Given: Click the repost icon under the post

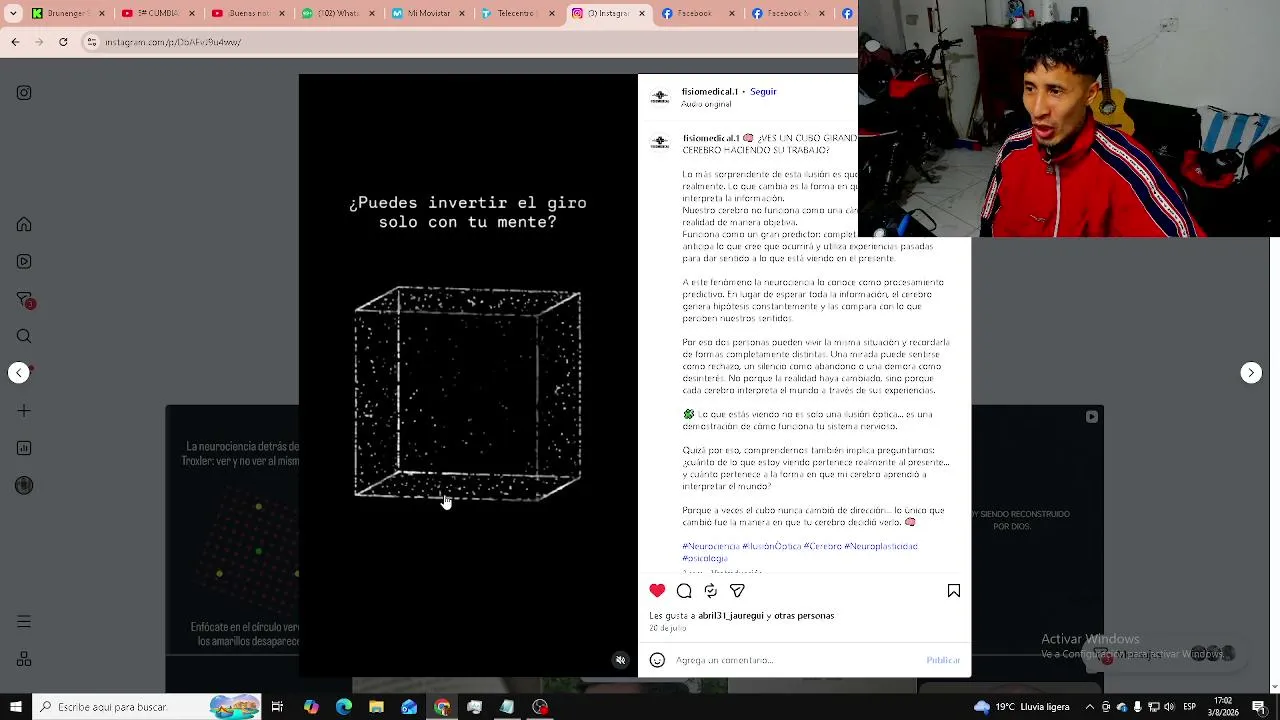Looking at the screenshot, I should pyautogui.click(x=711, y=591).
